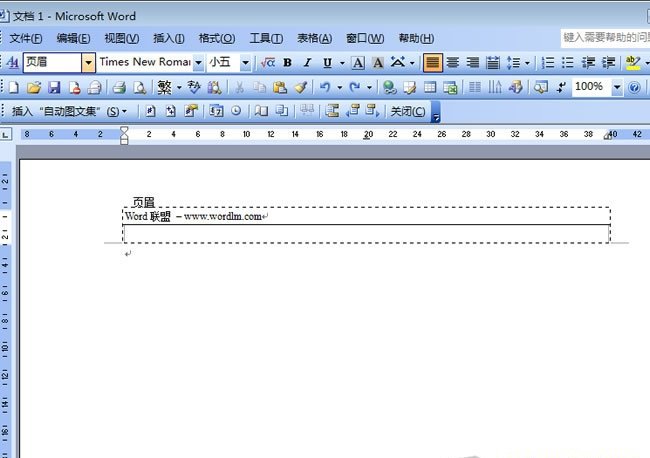Viewport: 650px width, 458px height.
Task: Insert number of pages icon
Action: (x=170, y=111)
